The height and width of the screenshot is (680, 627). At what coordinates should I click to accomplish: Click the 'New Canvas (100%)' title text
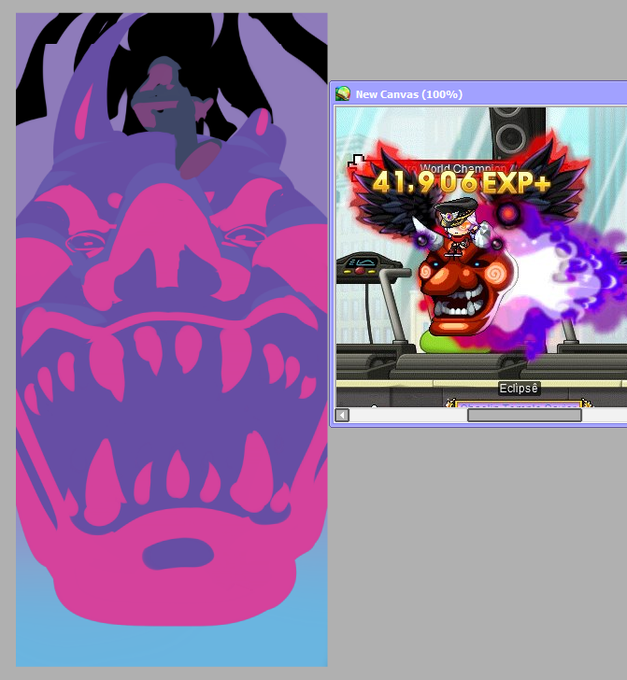(x=409, y=94)
